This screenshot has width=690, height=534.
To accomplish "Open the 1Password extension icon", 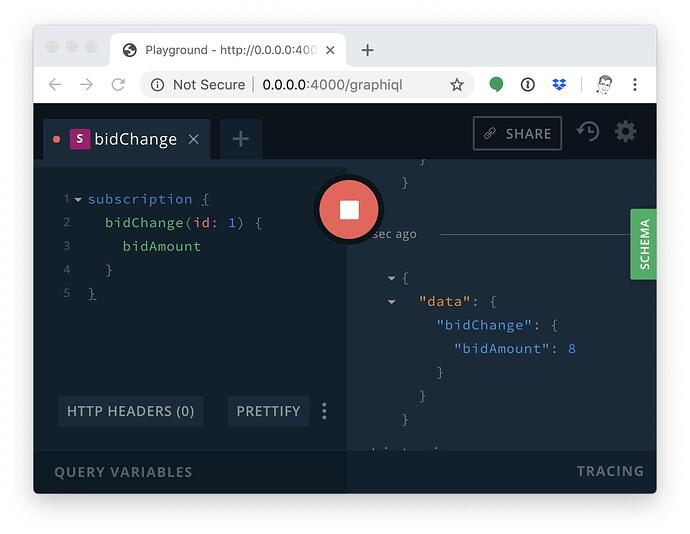I will [x=527, y=84].
